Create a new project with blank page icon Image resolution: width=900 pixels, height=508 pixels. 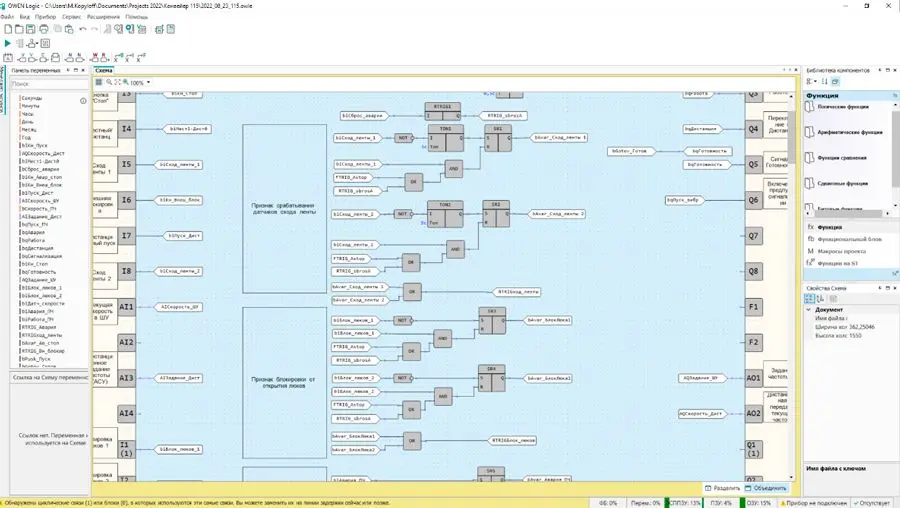pos(8,30)
